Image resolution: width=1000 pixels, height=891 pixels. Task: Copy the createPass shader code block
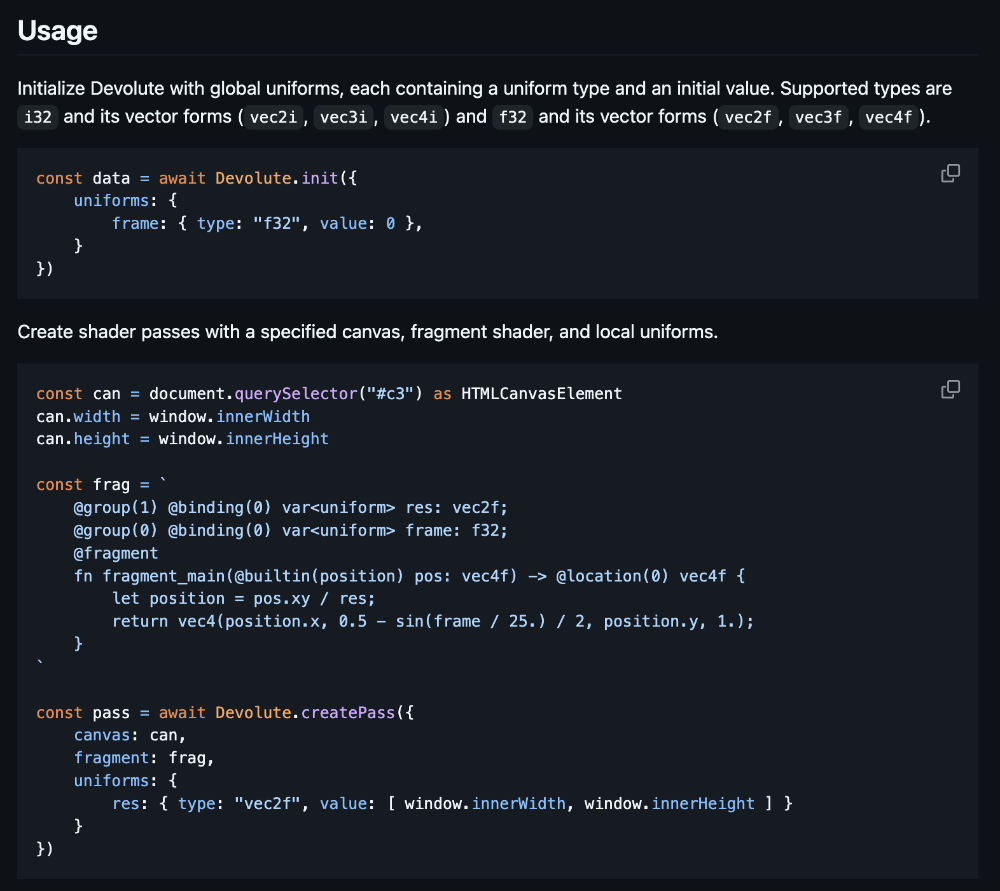tap(950, 389)
